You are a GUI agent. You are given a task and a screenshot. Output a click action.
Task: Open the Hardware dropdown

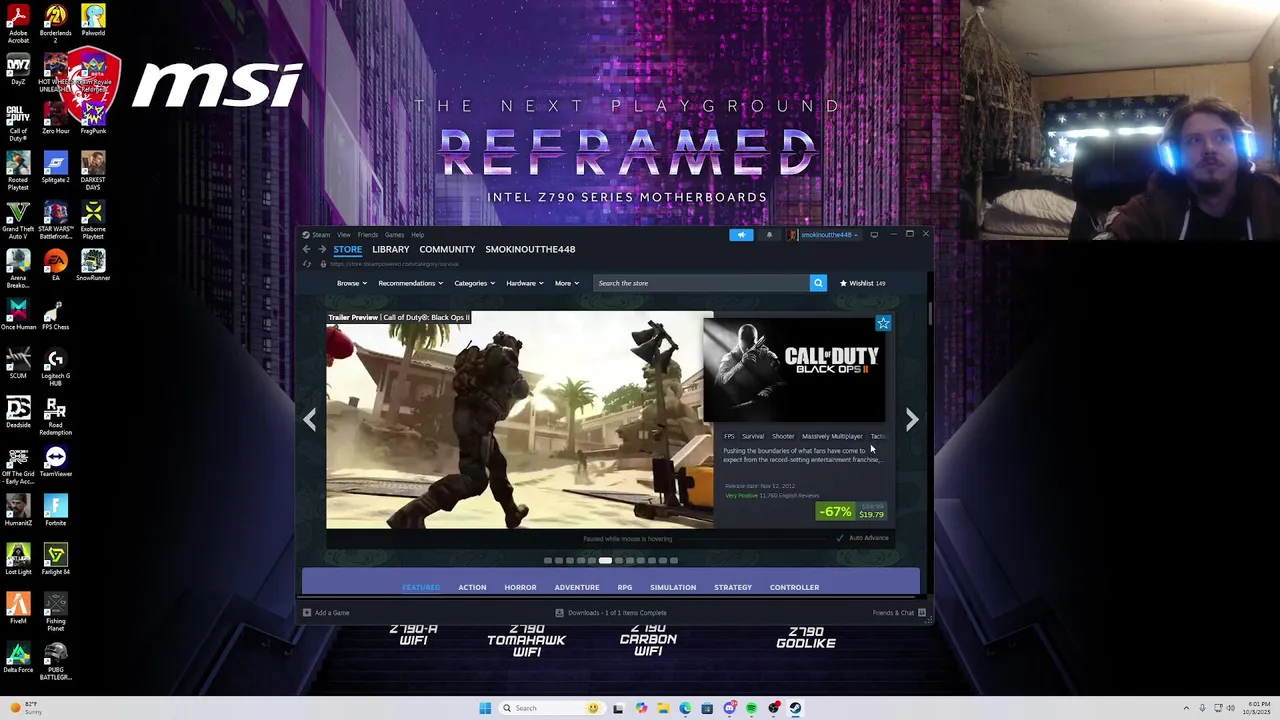click(x=525, y=283)
